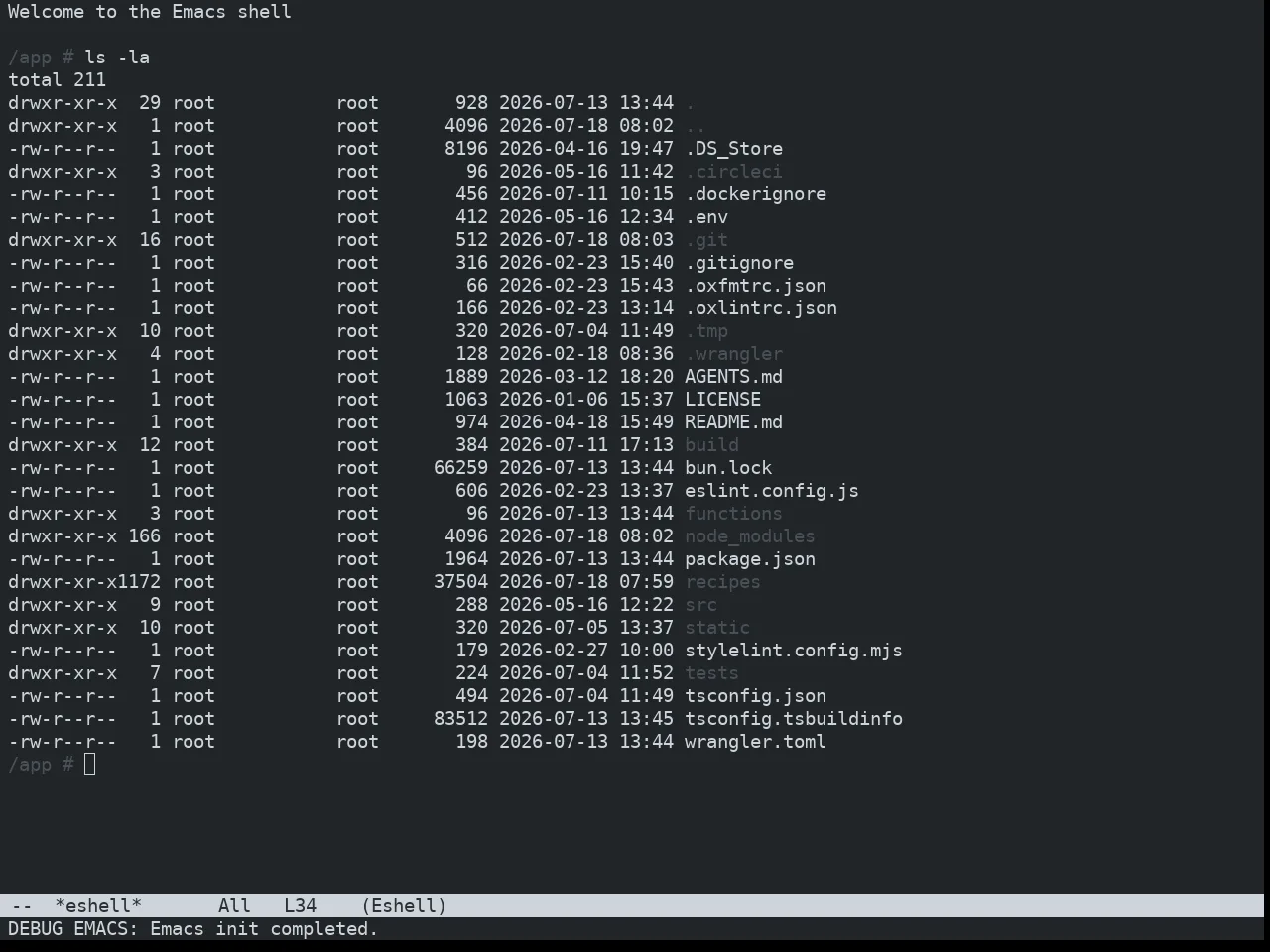The height and width of the screenshot is (952, 1270).
Task: Click the 2026-01-06 15:37 timestamp of LICENSE
Action: [x=586, y=400]
